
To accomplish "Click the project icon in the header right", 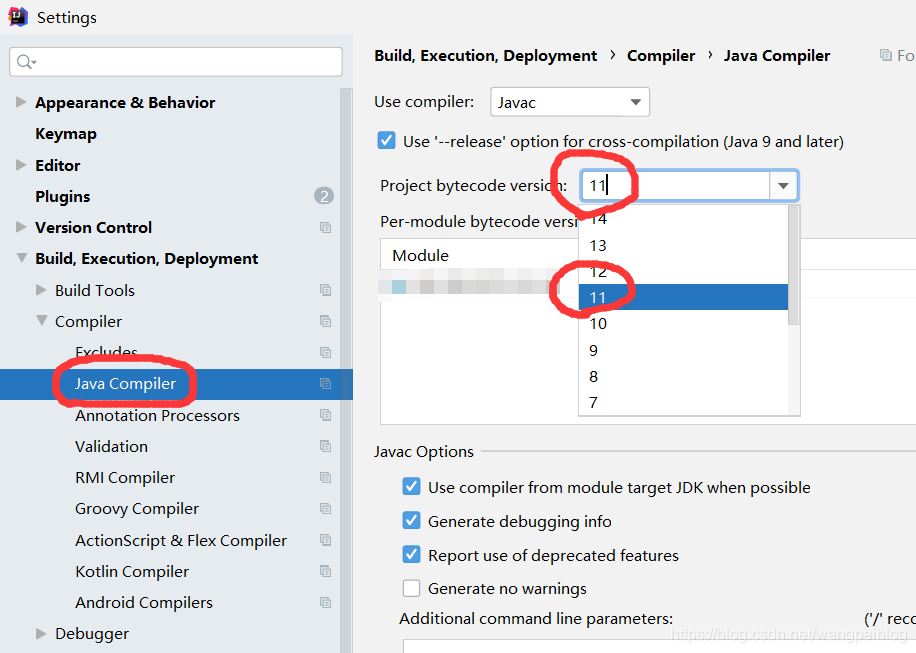I will 886,55.
